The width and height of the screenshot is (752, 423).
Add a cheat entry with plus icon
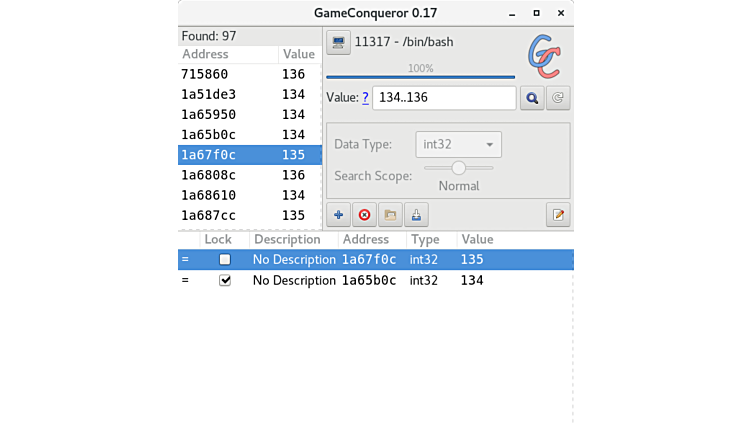(x=338, y=214)
